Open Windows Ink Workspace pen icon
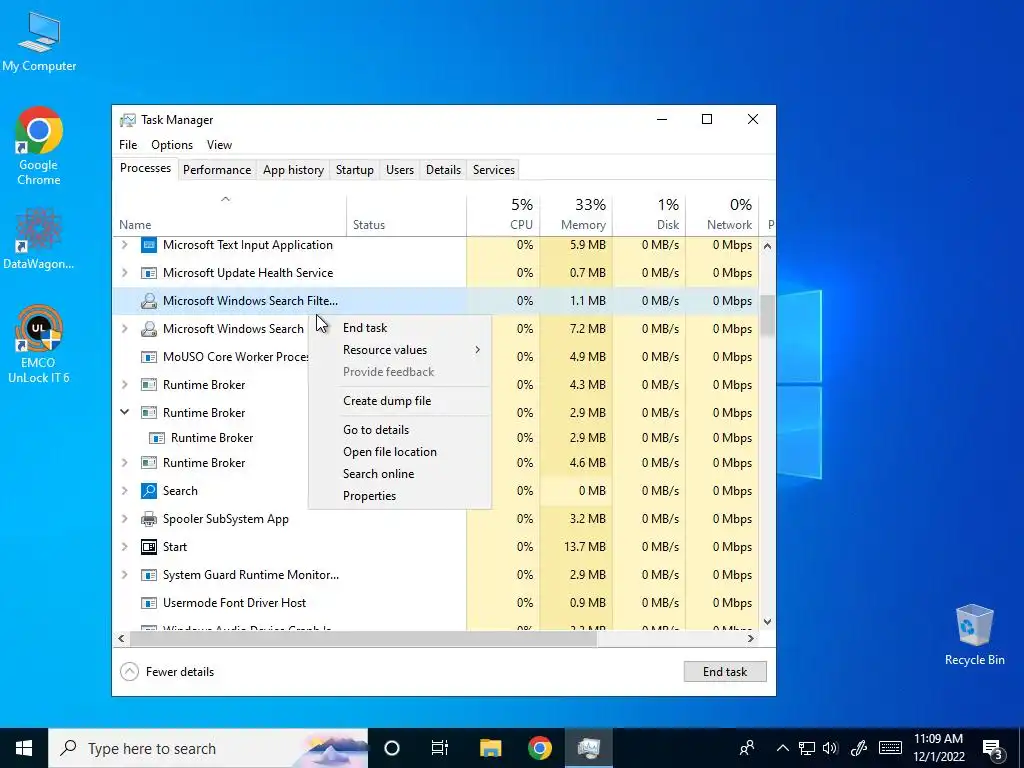1024x768 pixels. [858, 748]
